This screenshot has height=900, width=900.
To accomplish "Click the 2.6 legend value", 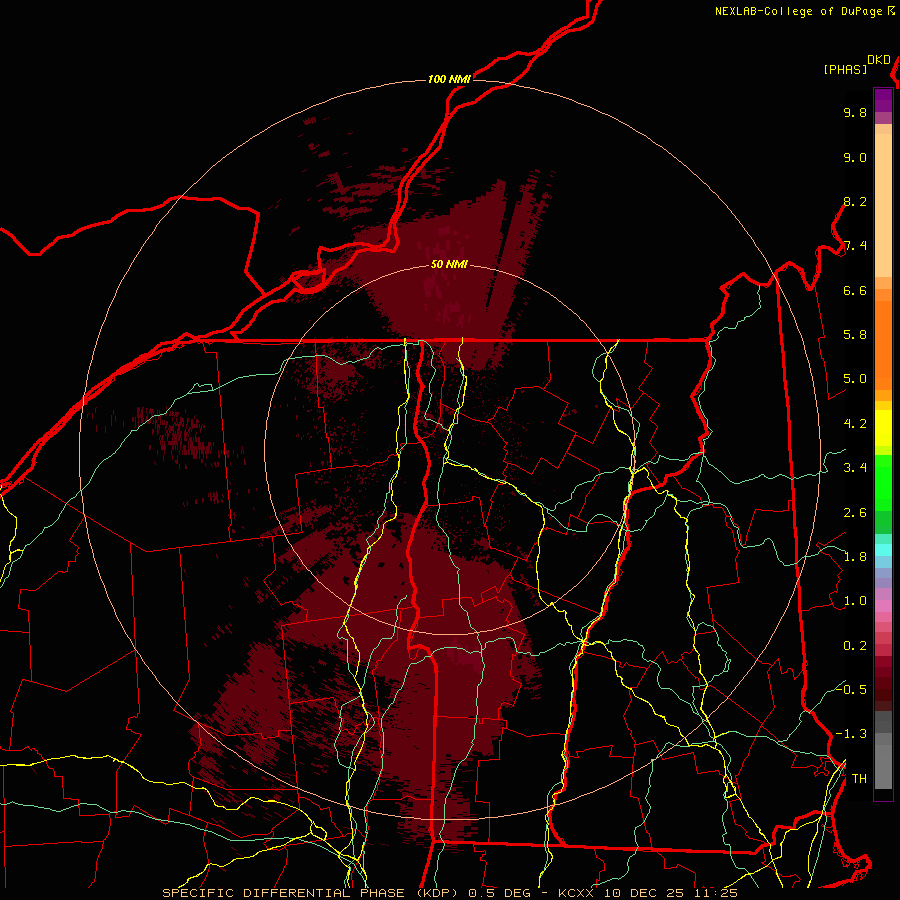I will [x=855, y=513].
